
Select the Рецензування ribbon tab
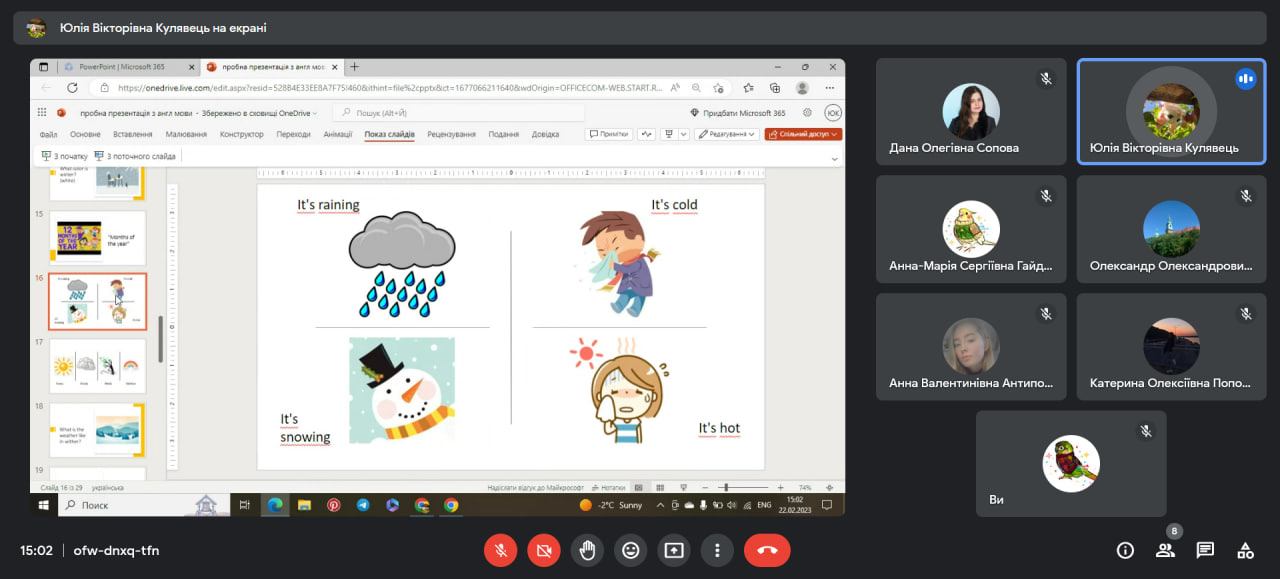point(451,134)
